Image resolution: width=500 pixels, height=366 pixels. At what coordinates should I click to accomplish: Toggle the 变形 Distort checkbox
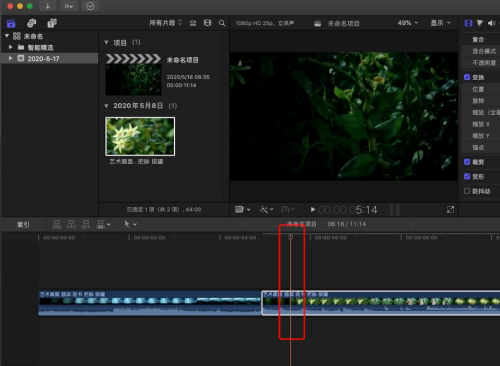[467, 176]
